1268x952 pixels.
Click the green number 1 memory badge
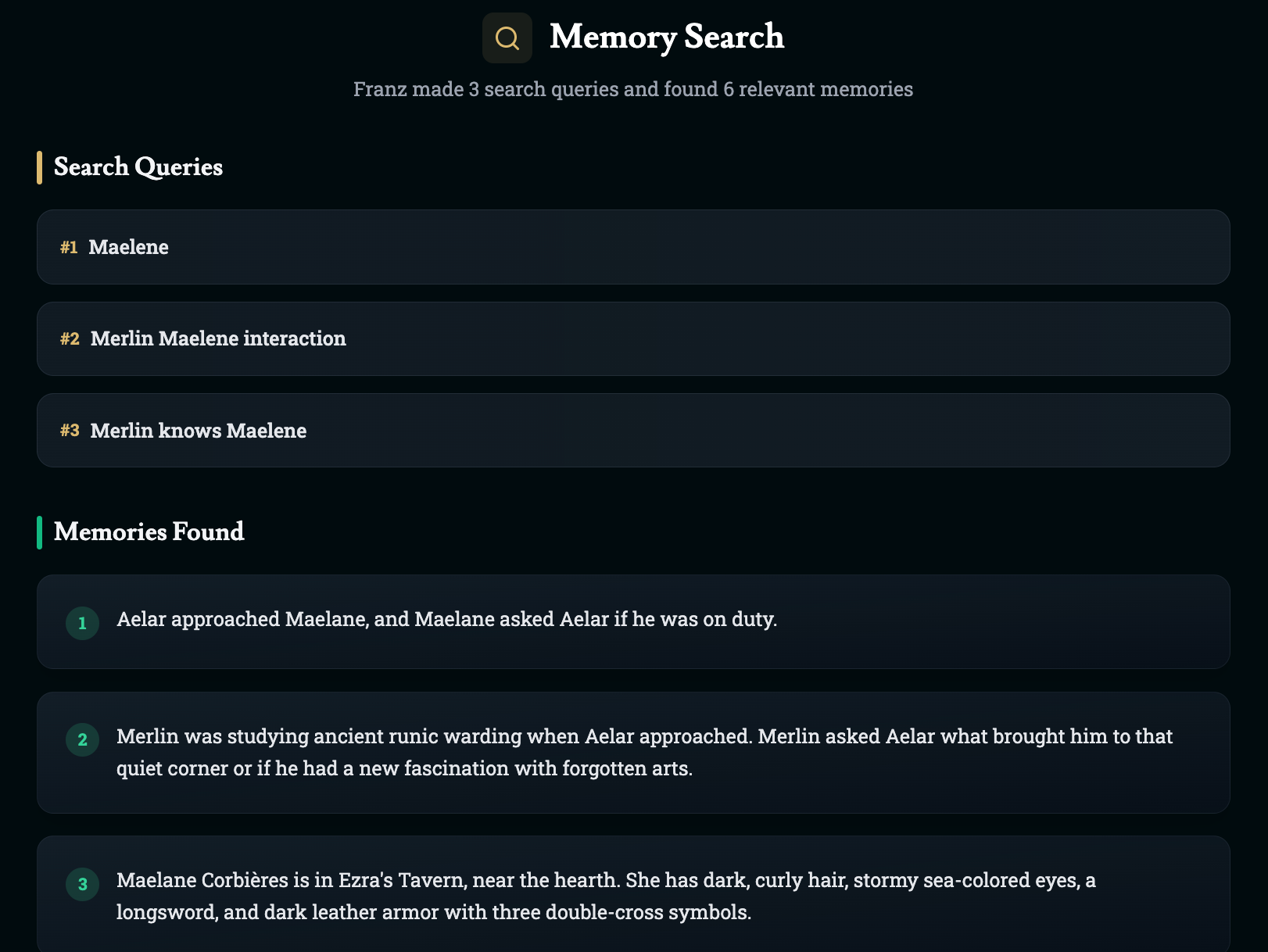(x=82, y=623)
